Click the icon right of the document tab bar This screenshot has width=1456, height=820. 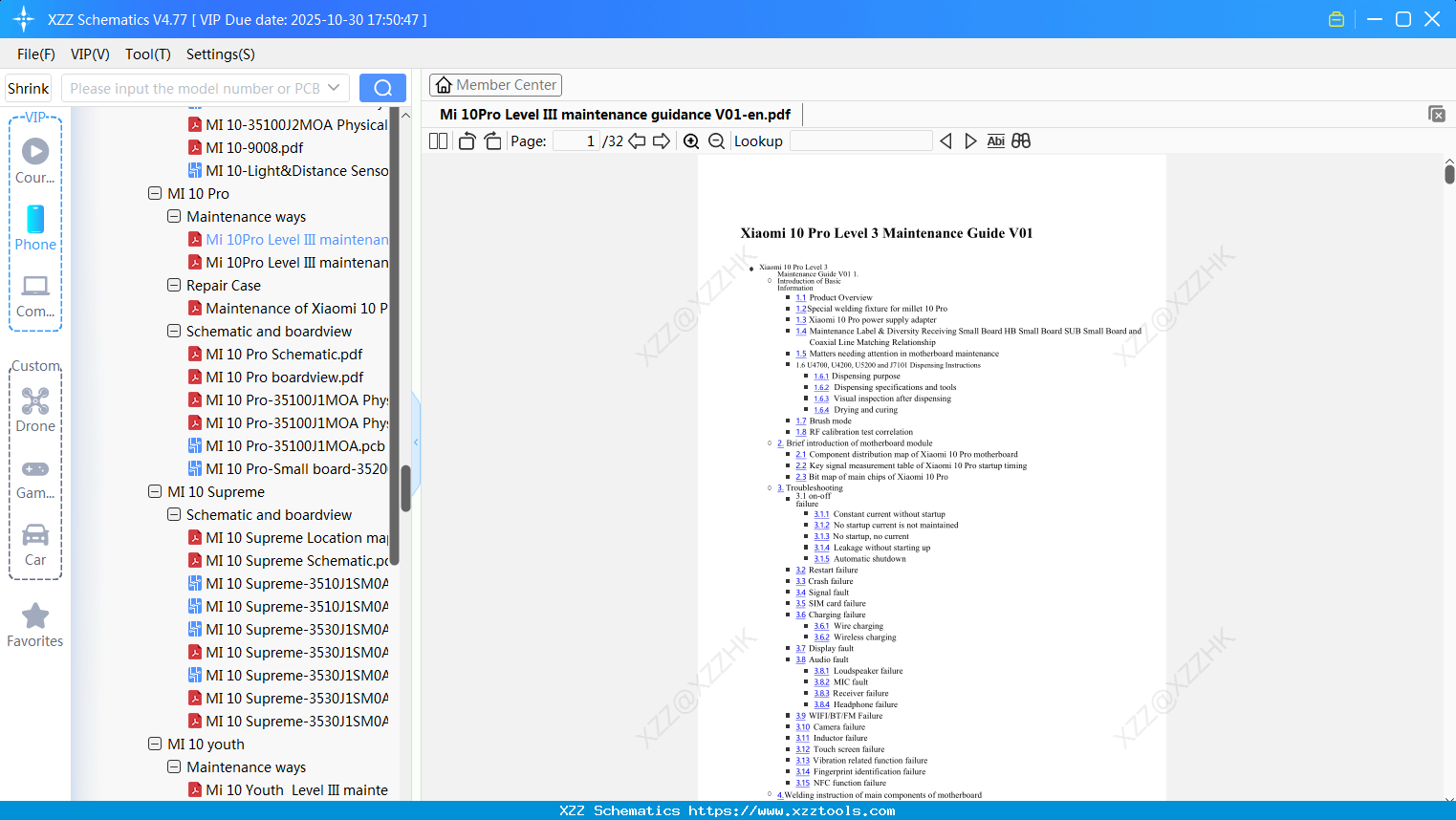tap(1437, 114)
